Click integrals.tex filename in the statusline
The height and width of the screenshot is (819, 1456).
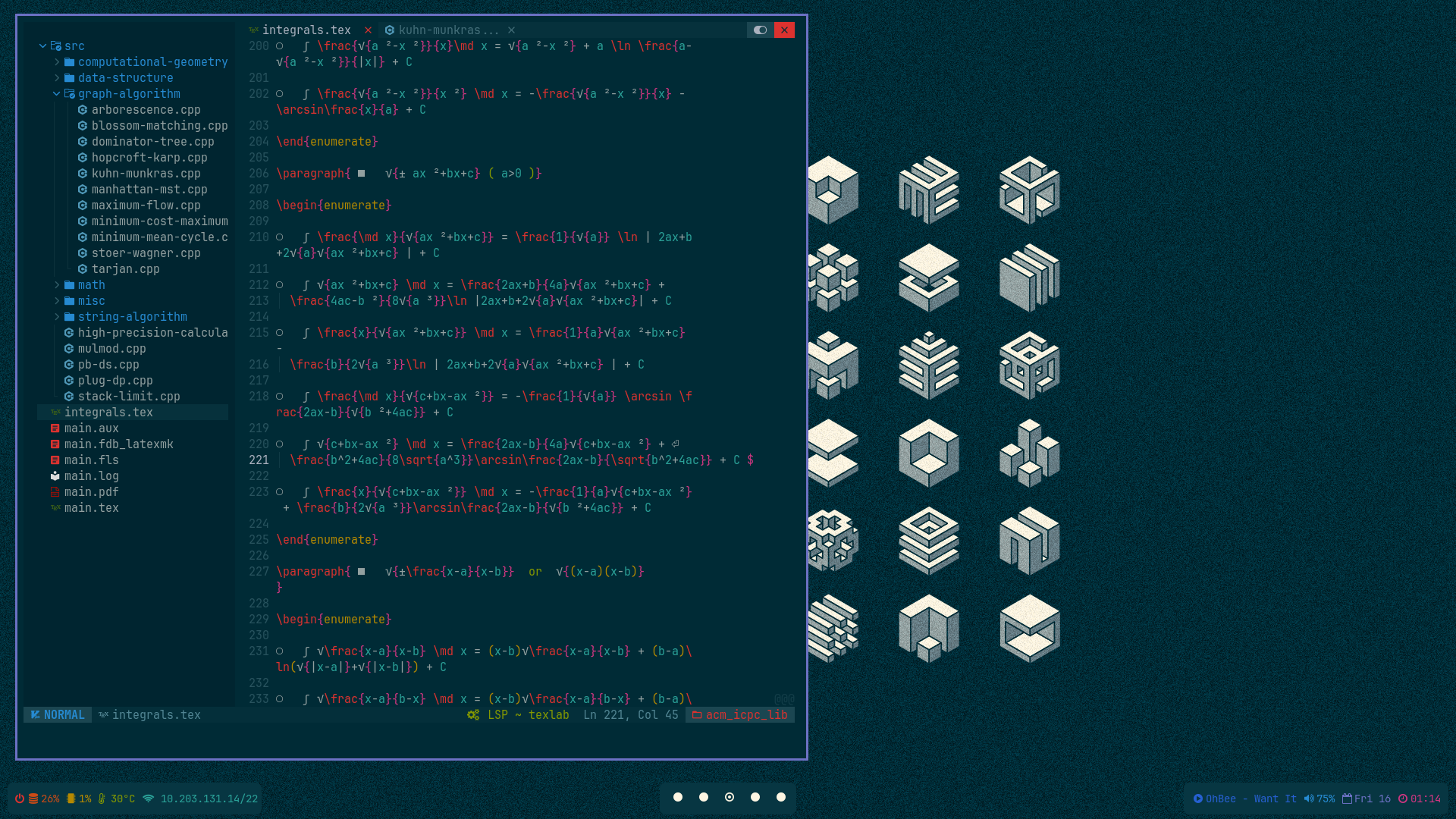157,715
